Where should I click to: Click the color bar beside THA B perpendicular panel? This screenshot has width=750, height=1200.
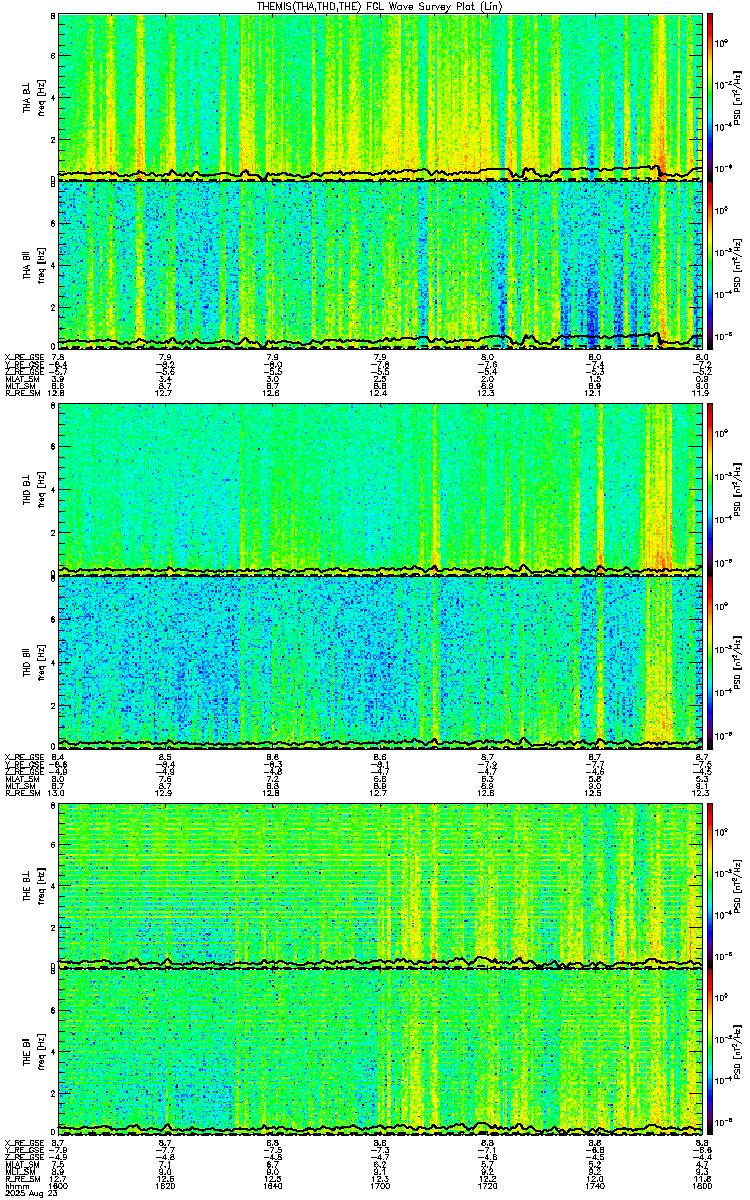[x=711, y=96]
